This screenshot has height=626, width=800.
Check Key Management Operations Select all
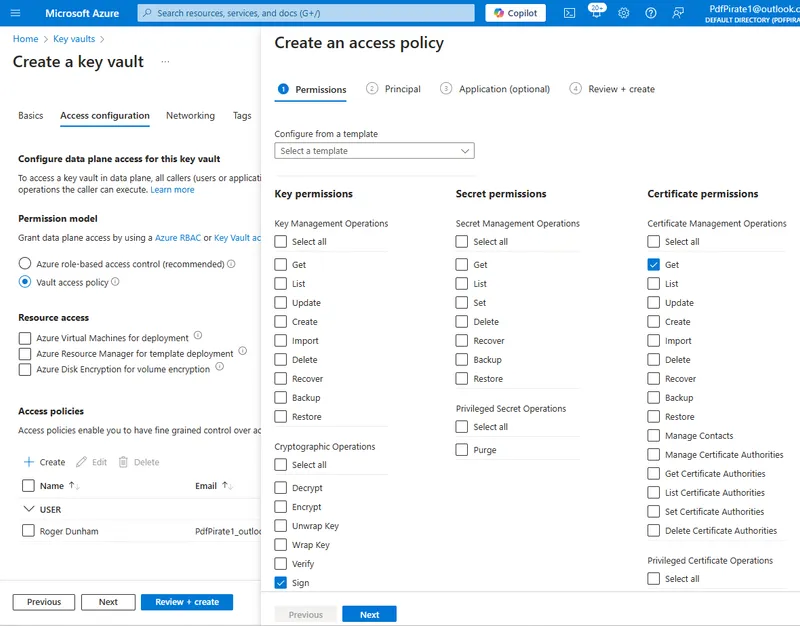[281, 241]
